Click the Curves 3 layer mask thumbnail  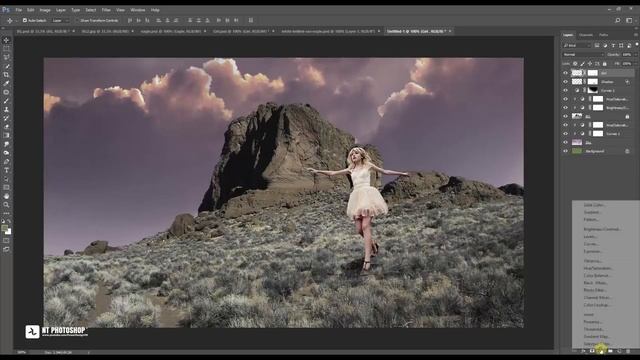point(593,90)
